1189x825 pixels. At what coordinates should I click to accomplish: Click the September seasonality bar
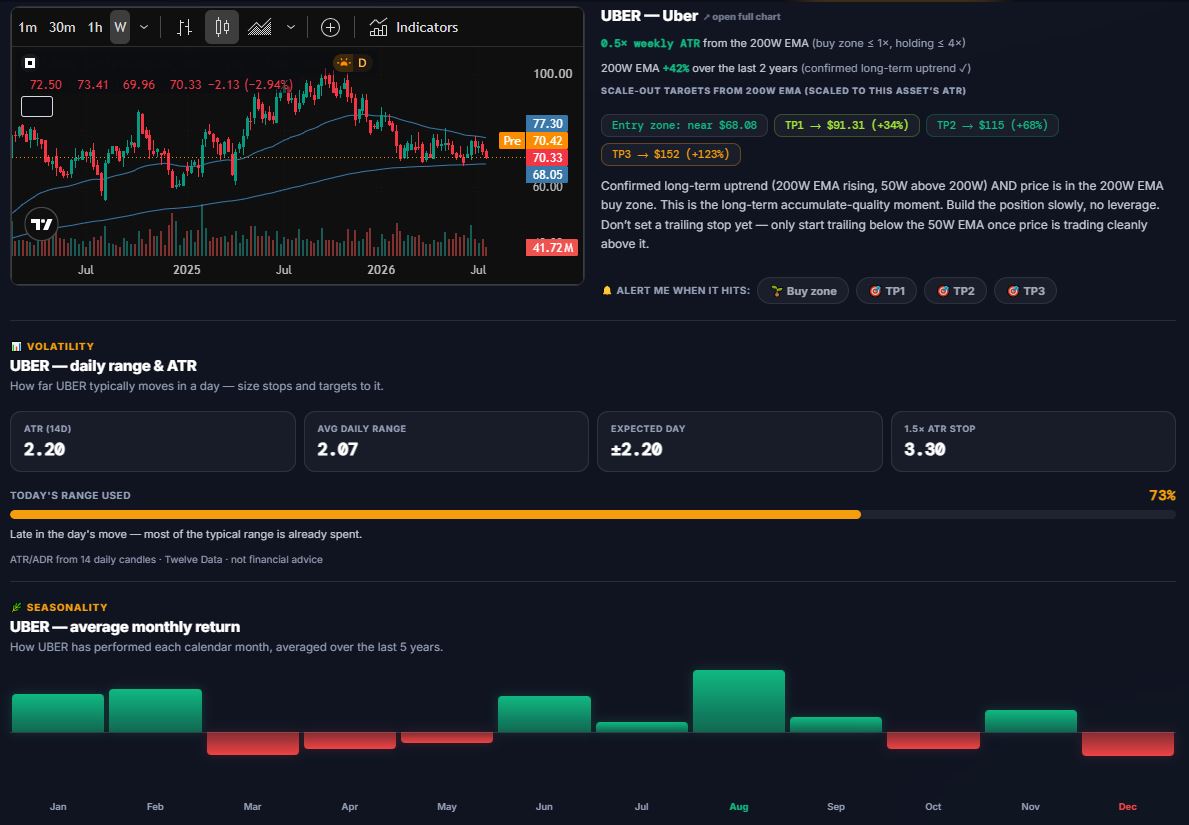(836, 725)
